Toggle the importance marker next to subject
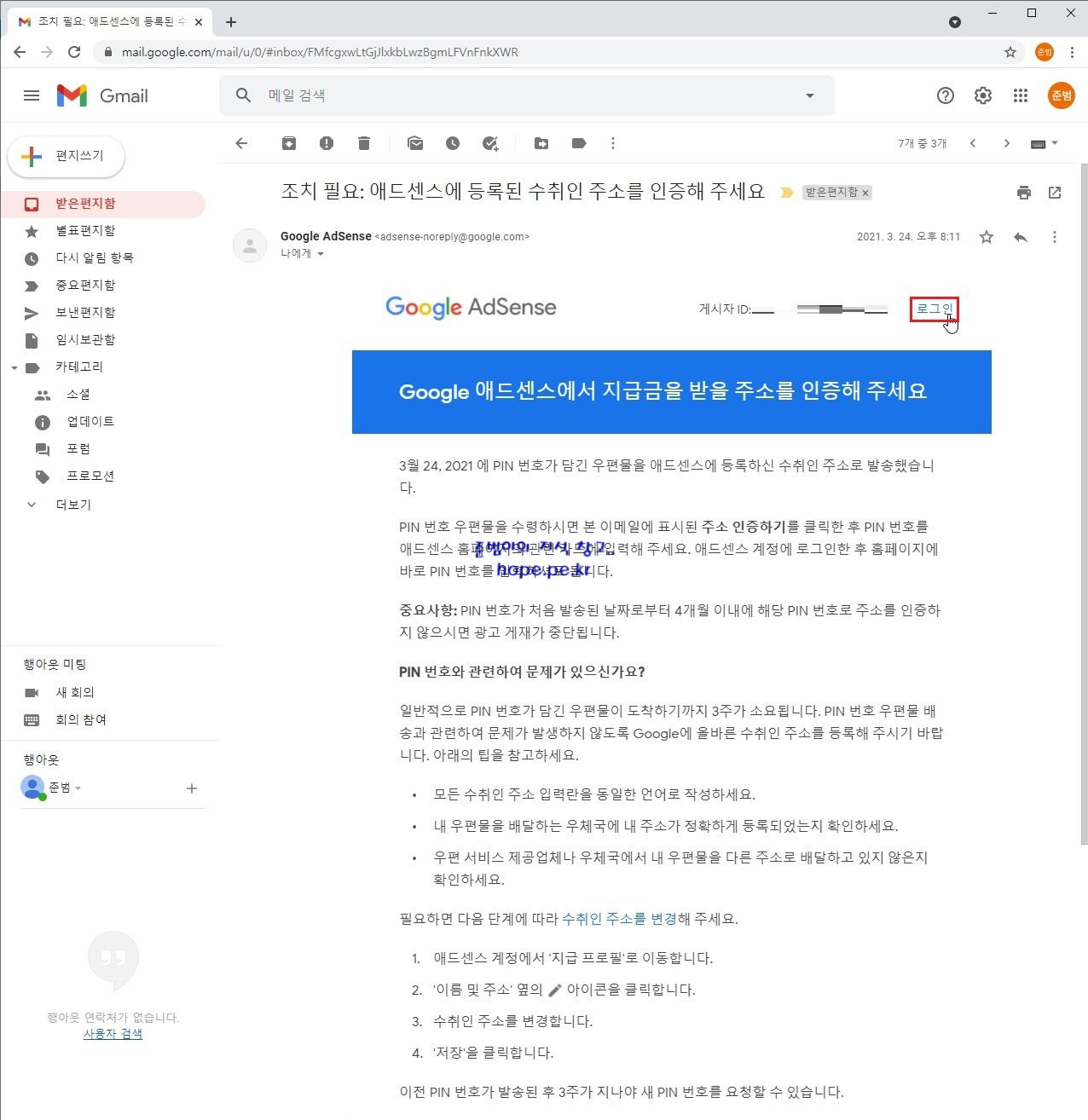 coord(787,193)
